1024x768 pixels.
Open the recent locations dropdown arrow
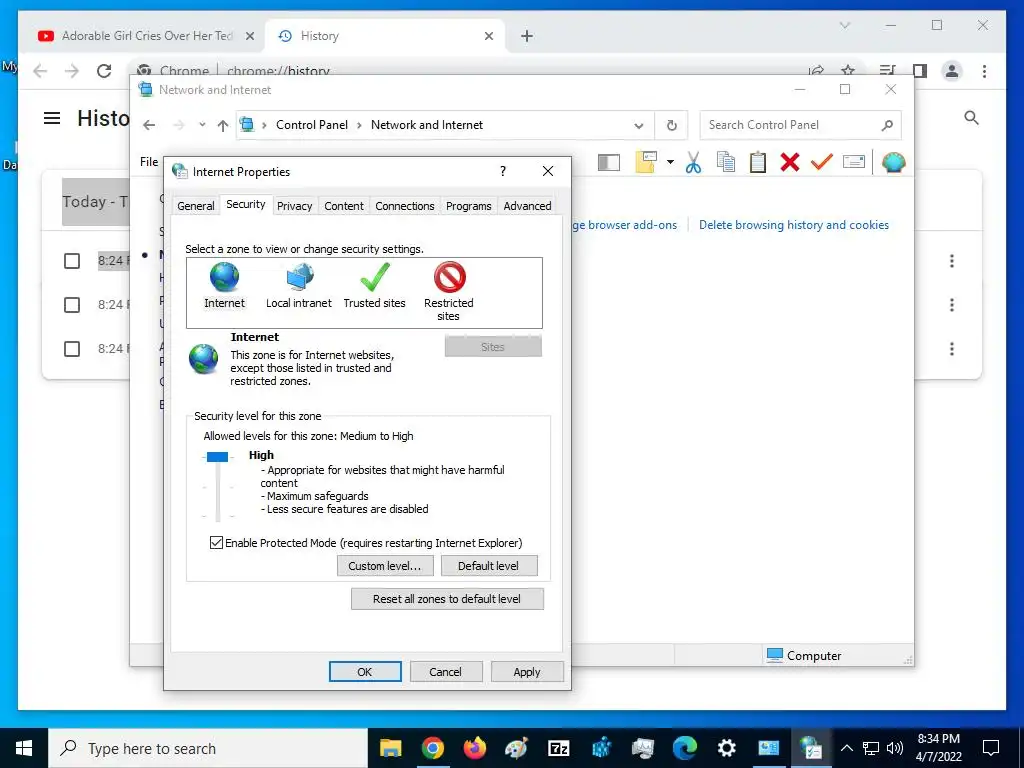(x=202, y=125)
